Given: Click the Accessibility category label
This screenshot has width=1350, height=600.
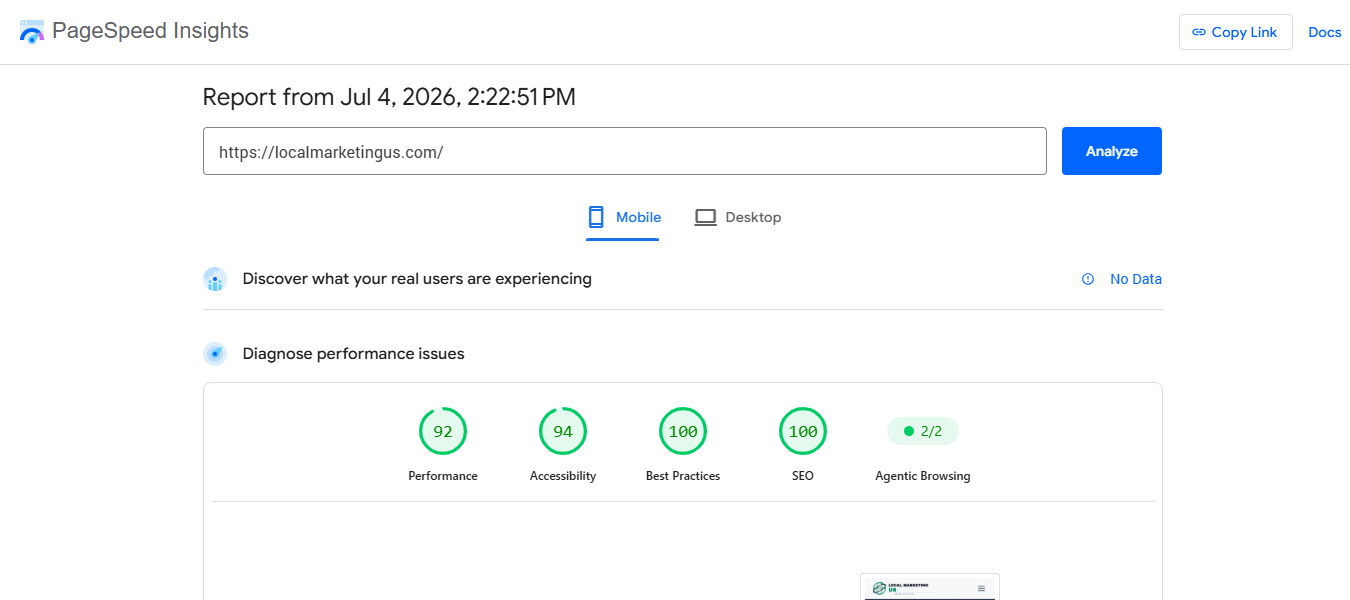Looking at the screenshot, I should click(x=563, y=476).
